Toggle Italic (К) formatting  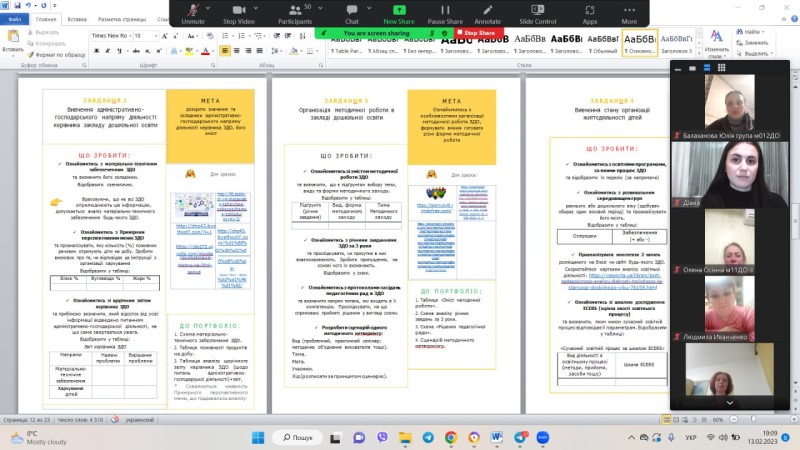pos(108,51)
